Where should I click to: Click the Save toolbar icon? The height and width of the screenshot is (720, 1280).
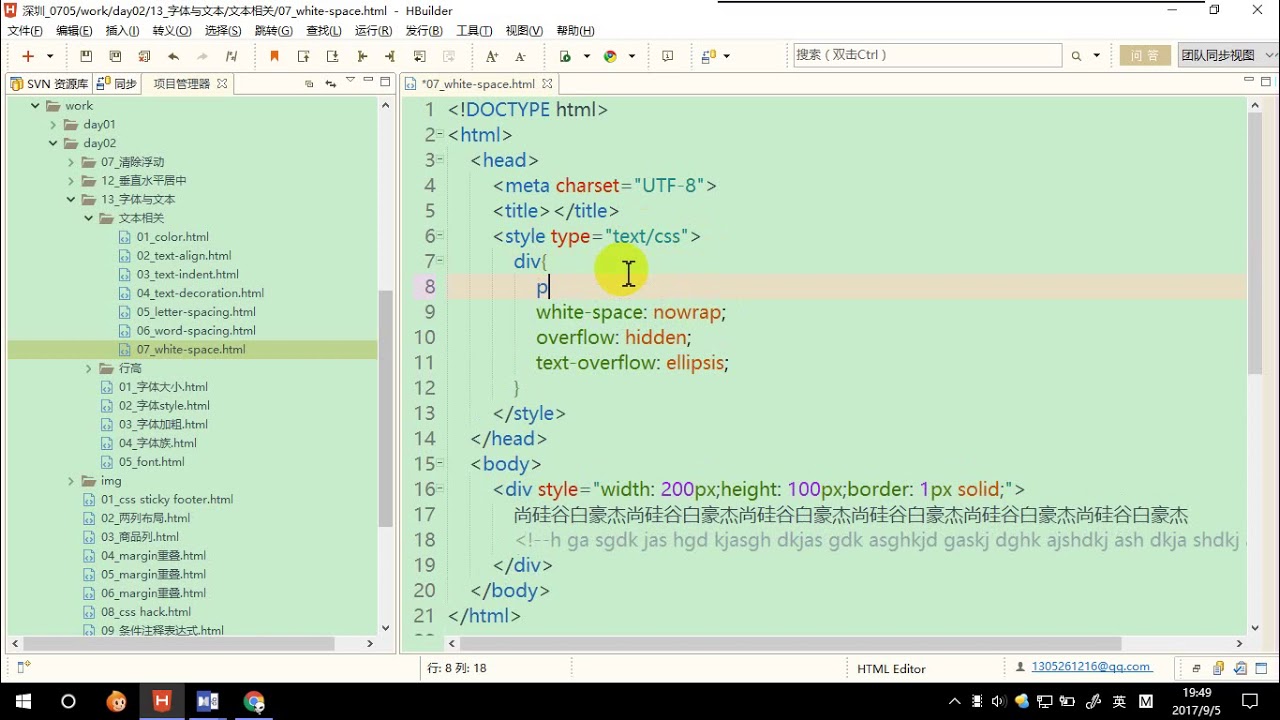86,56
